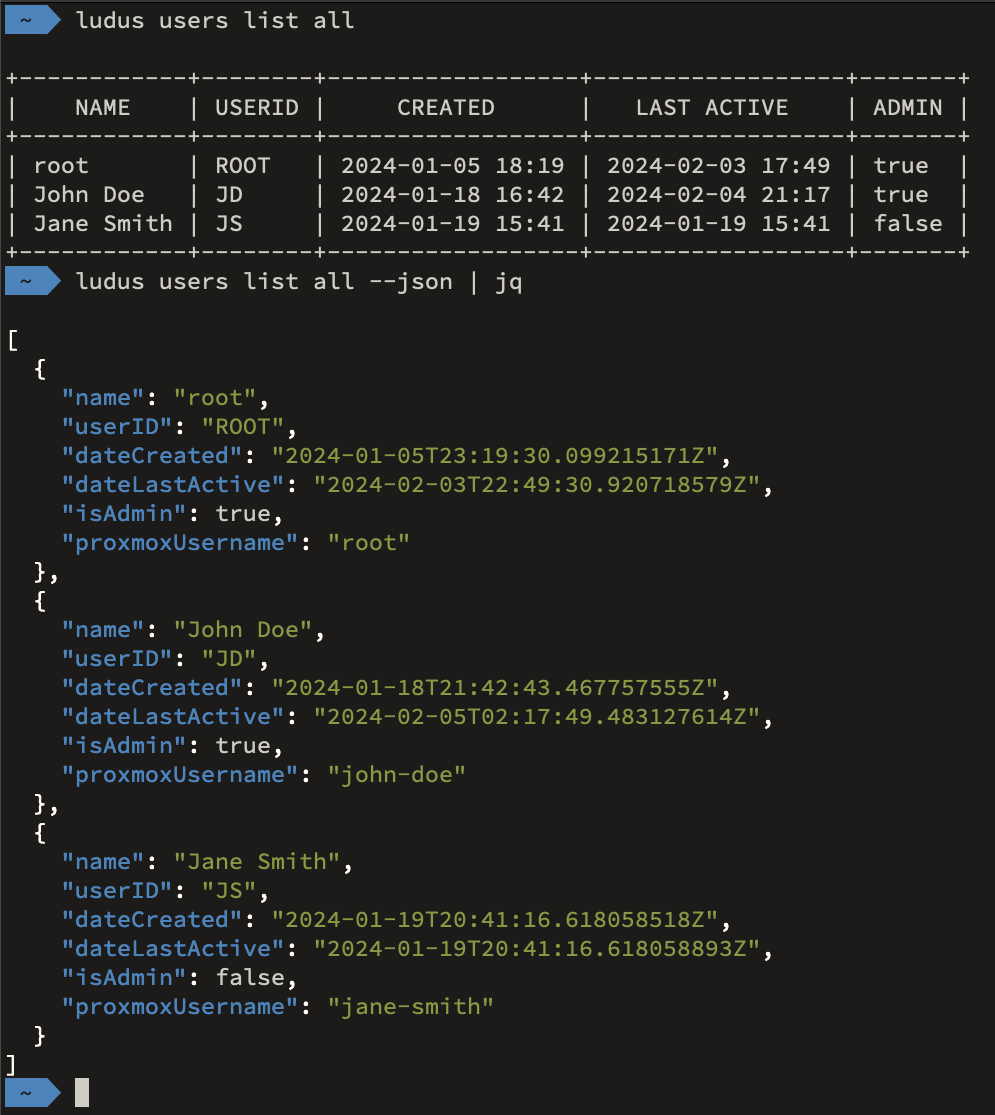The width and height of the screenshot is (995, 1115).
Task: Click JSON userID value "JS"
Action: coord(229,891)
